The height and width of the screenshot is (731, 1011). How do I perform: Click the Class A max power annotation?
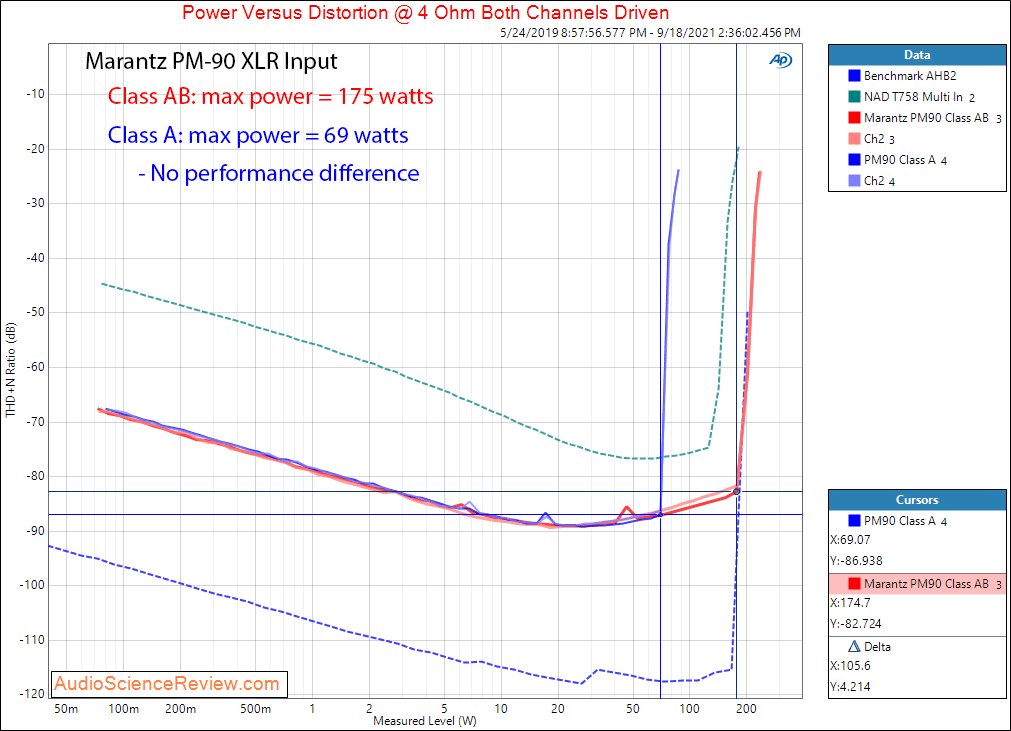pos(258,135)
